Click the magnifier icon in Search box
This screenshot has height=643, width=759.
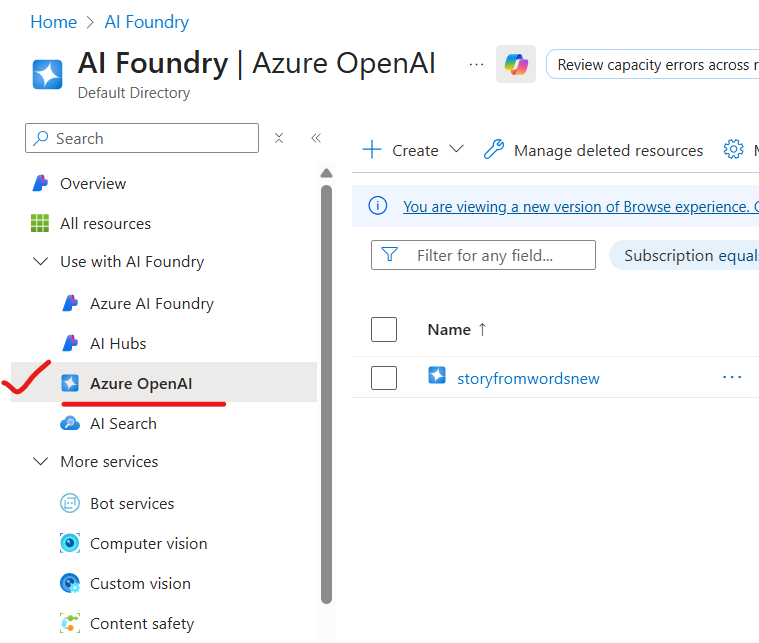[41, 138]
